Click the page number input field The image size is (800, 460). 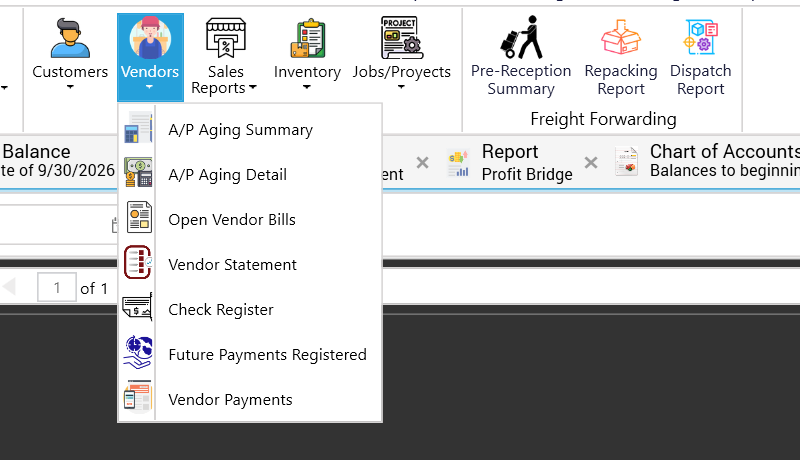point(57,288)
